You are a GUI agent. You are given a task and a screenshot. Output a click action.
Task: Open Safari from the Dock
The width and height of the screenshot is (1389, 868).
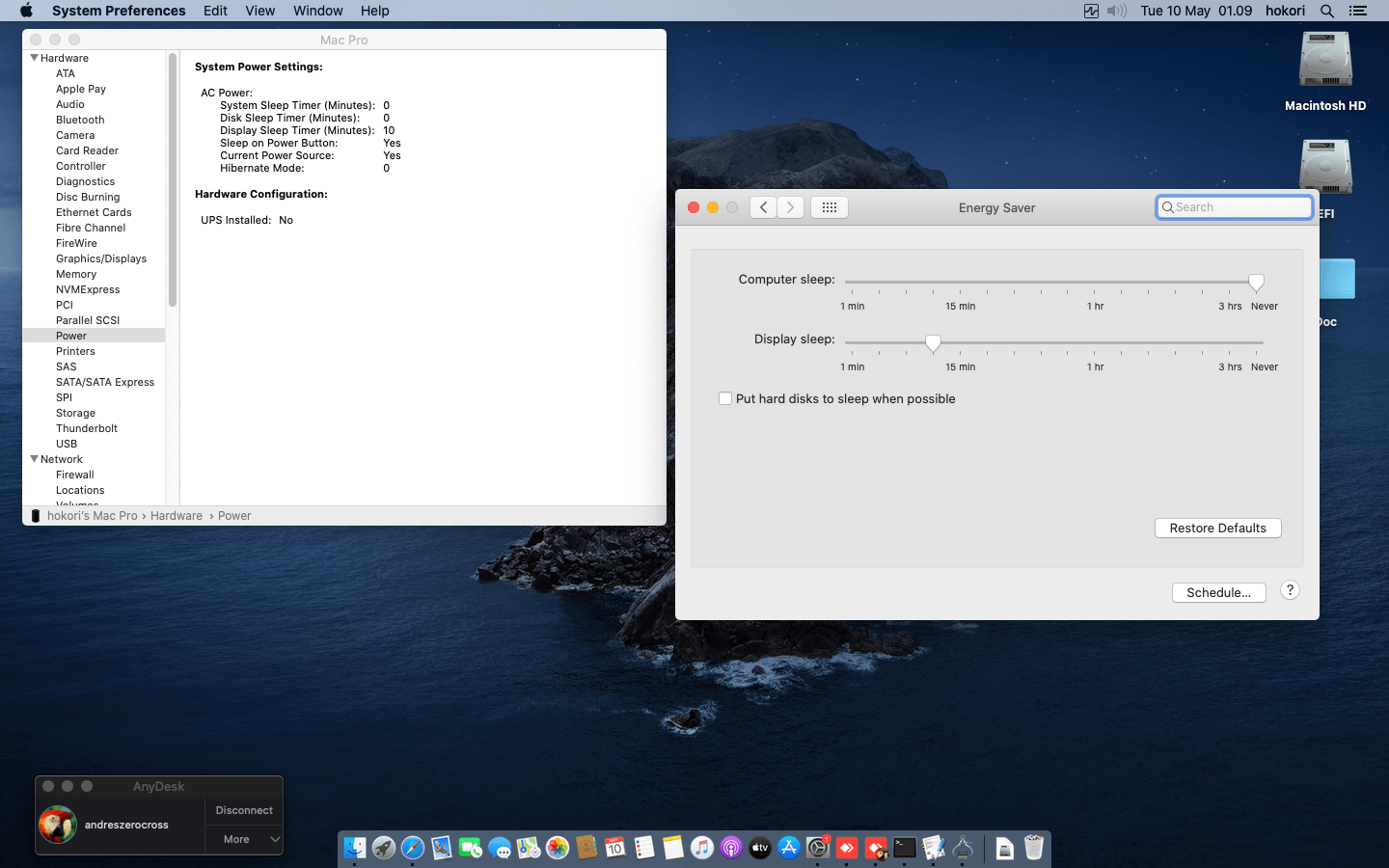[x=413, y=848]
